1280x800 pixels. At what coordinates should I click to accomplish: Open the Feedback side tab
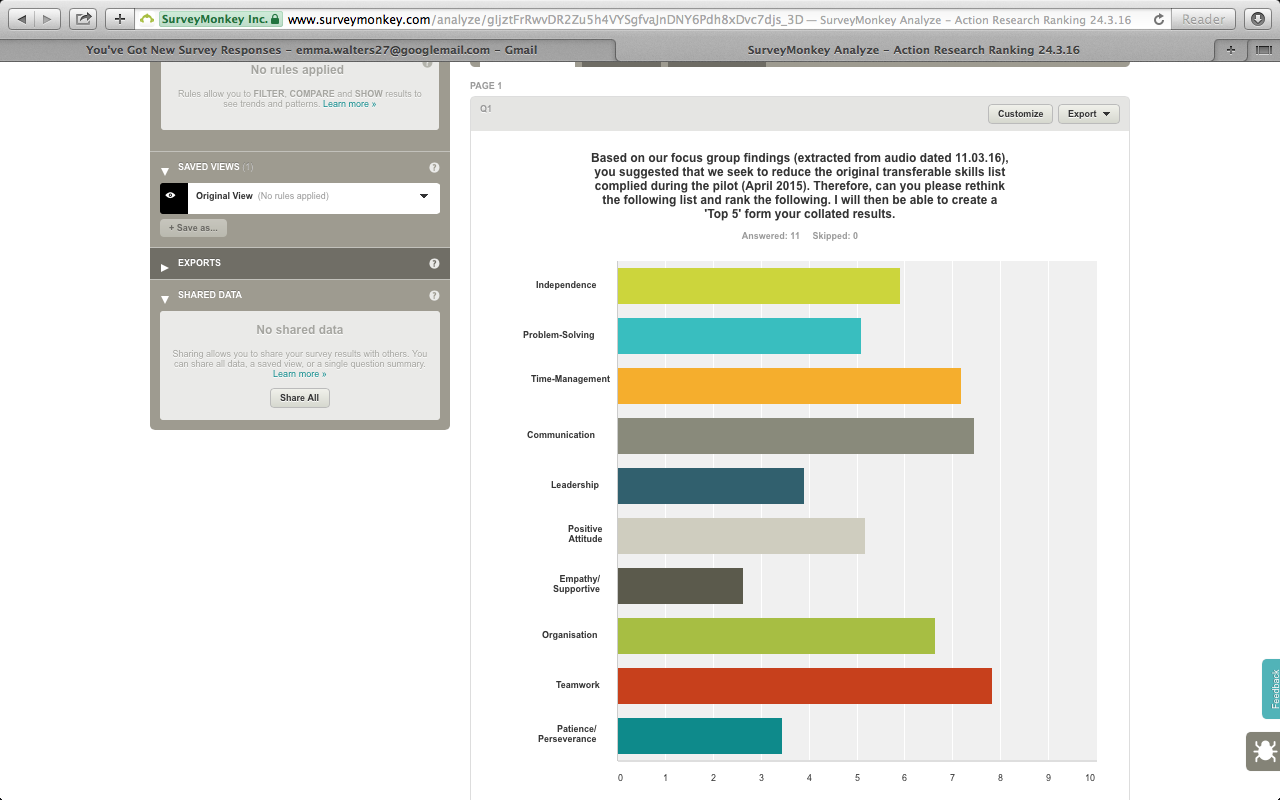pyautogui.click(x=1272, y=688)
